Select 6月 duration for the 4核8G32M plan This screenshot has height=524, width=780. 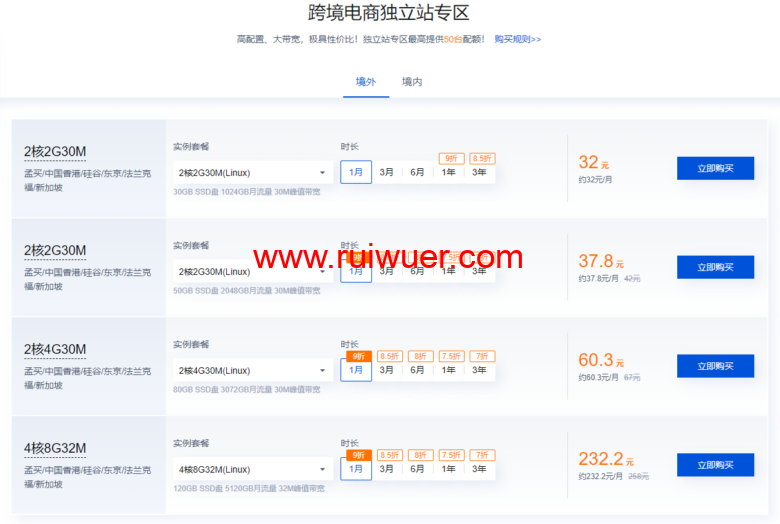coord(417,469)
